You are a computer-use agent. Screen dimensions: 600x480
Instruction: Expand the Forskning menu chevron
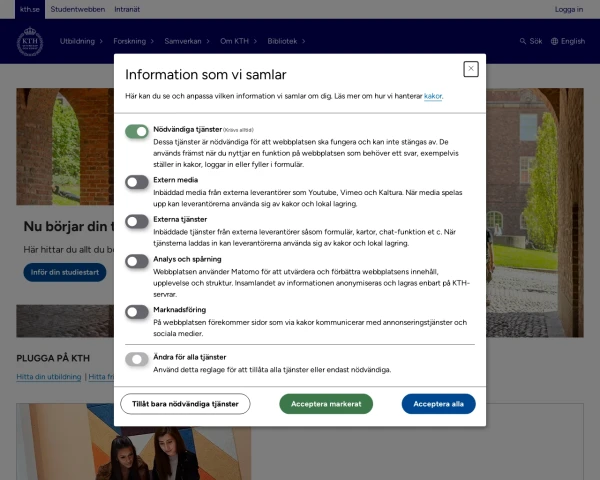(x=152, y=41)
